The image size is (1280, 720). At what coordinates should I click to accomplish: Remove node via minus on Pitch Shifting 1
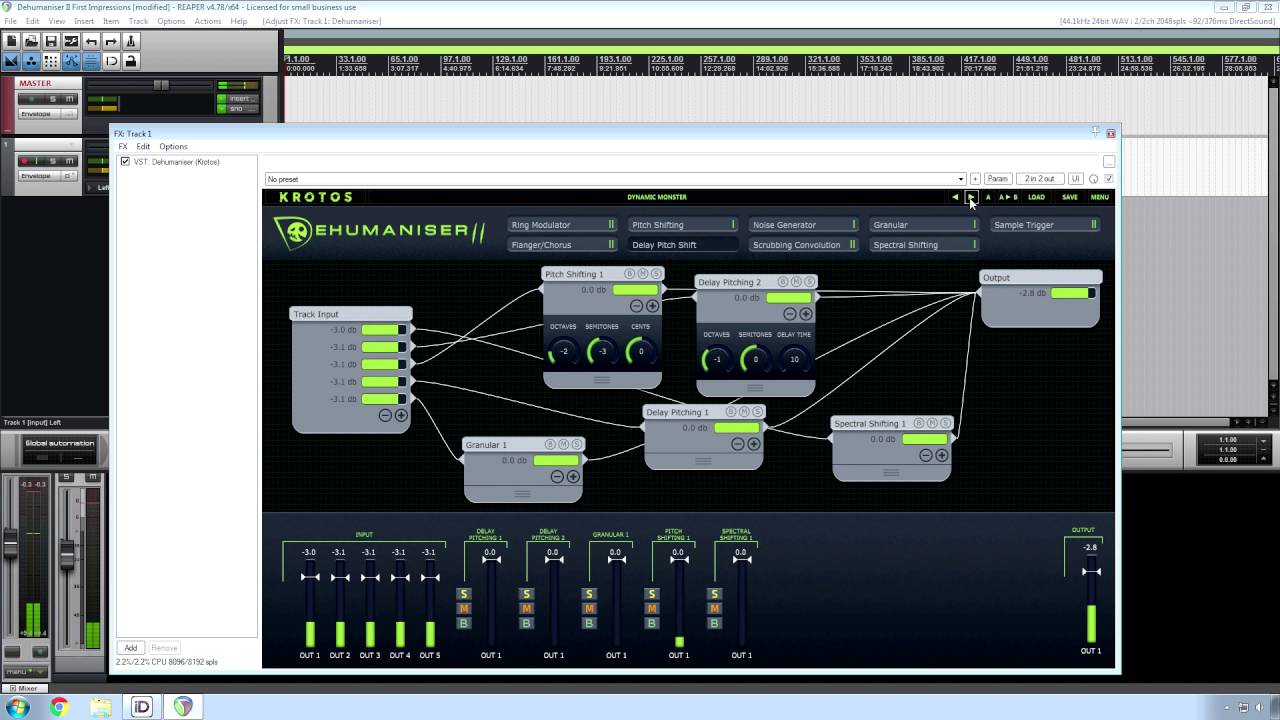[x=636, y=306]
